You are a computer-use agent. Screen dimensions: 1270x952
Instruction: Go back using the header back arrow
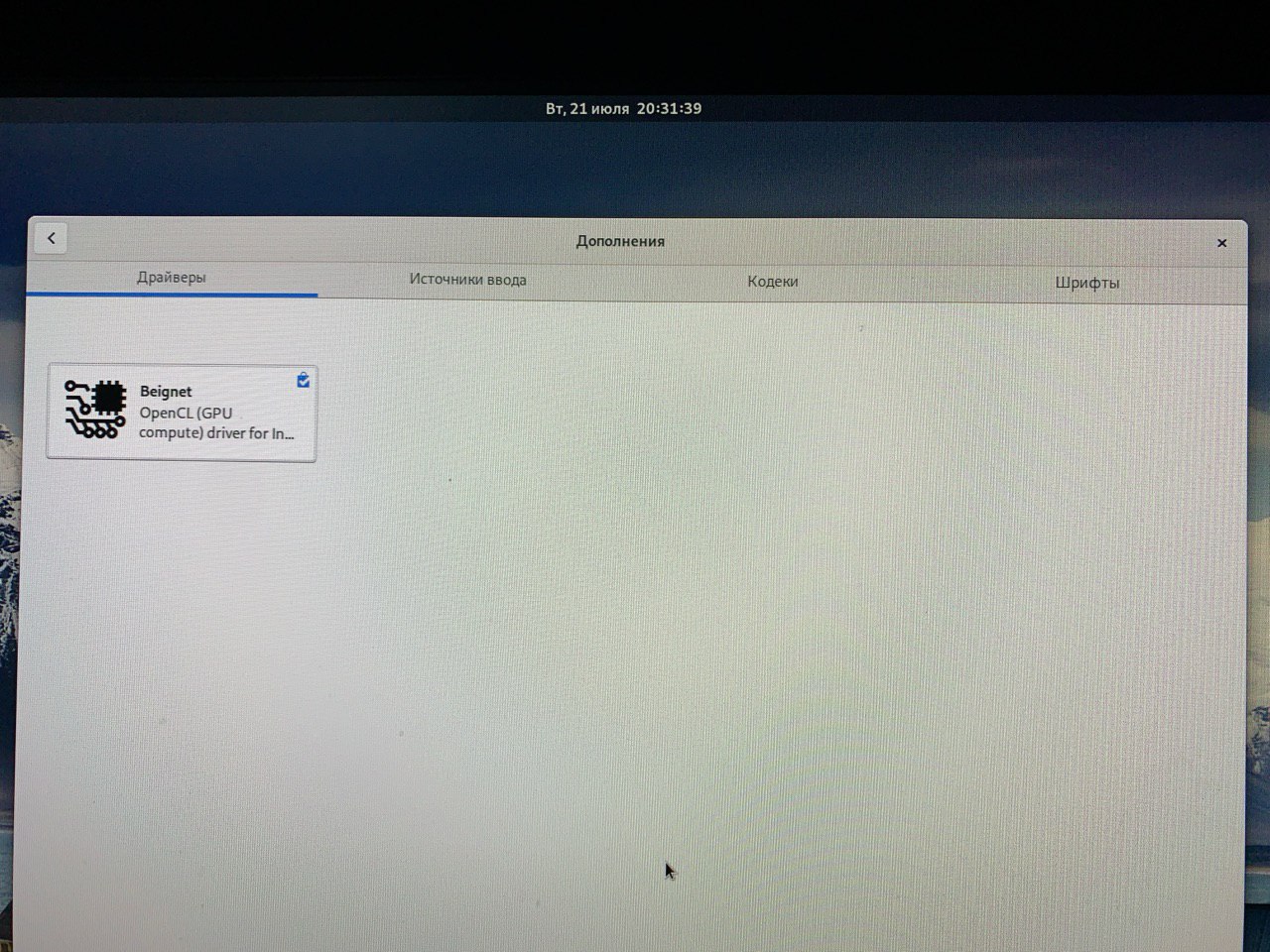pyautogui.click(x=52, y=238)
